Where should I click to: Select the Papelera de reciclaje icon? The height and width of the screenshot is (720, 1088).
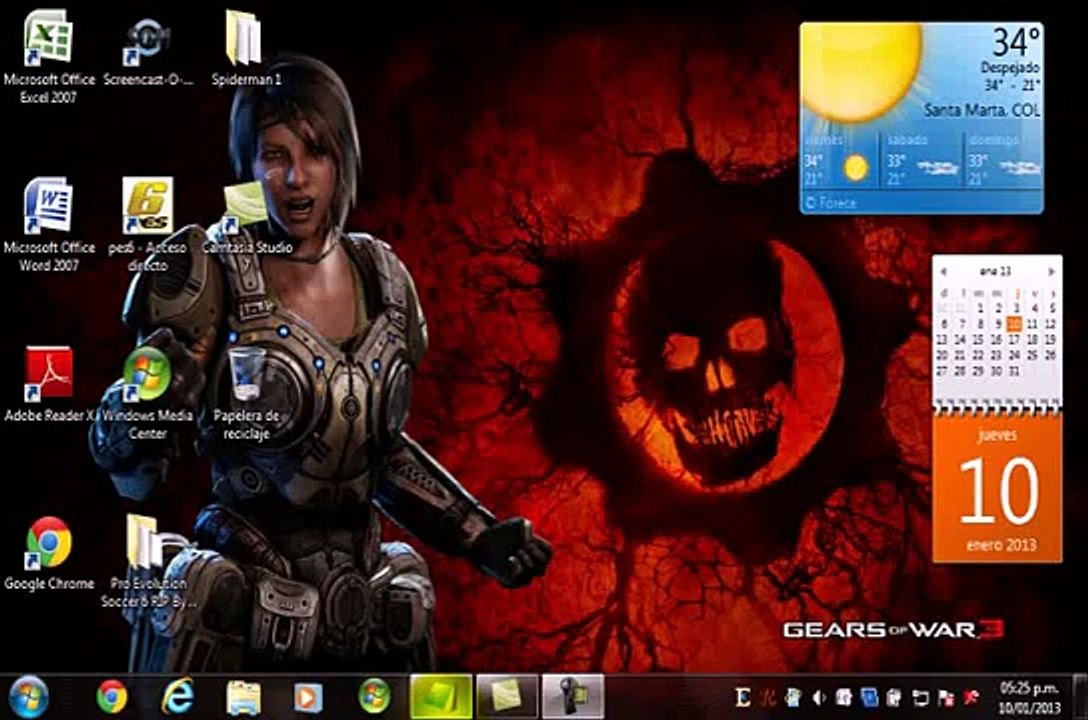(x=246, y=393)
